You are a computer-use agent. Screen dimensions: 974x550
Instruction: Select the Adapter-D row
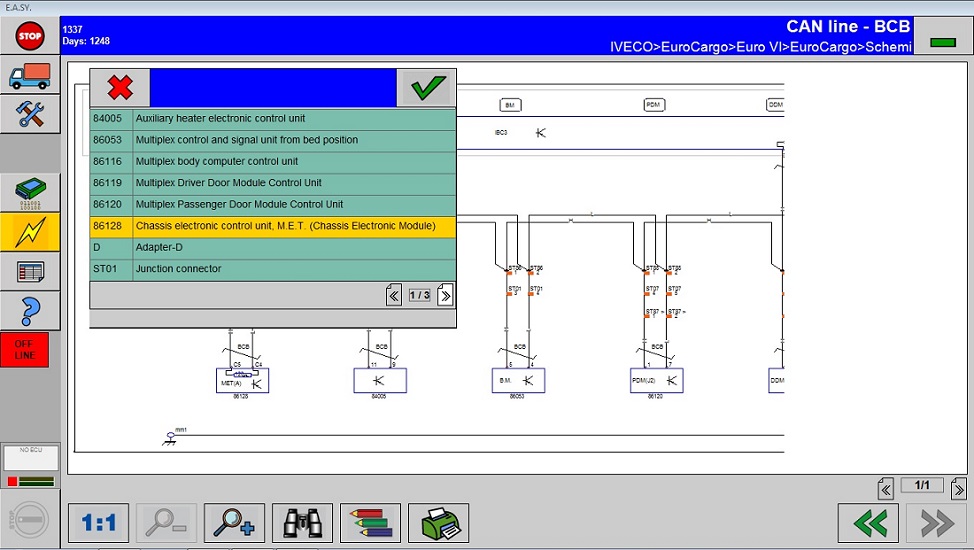(x=273, y=247)
